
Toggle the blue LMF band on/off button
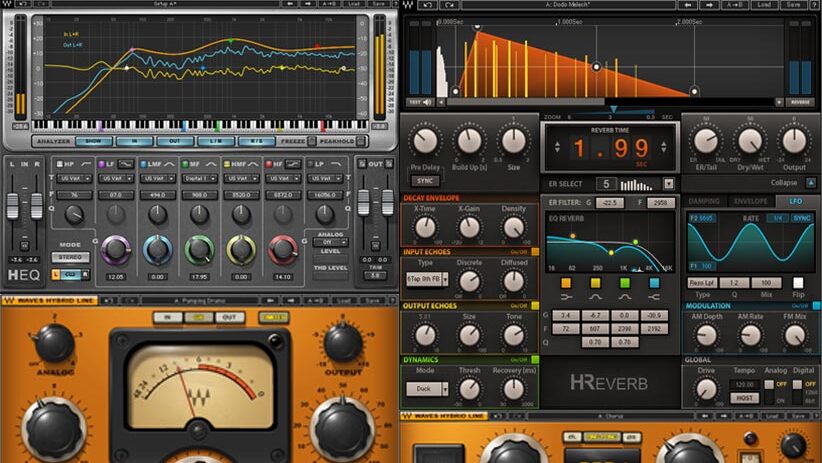[x=144, y=164]
